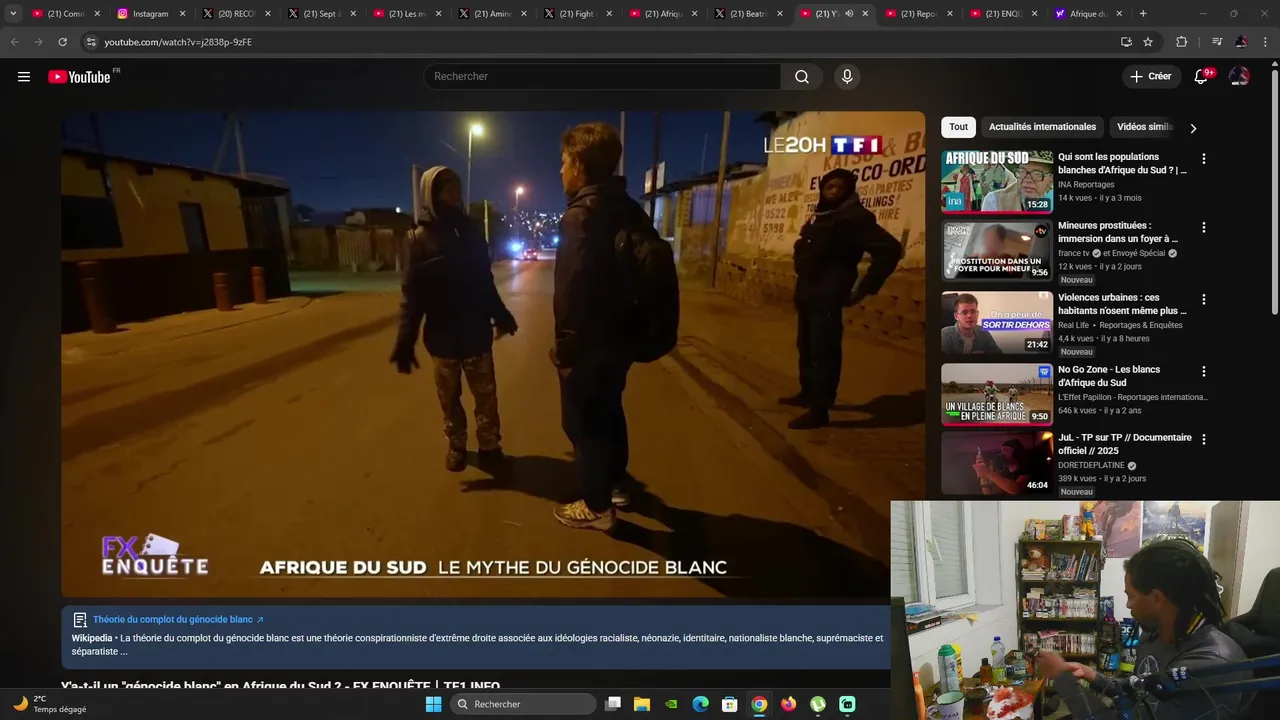
Task: Start voice search with the microphone
Action: (847, 77)
